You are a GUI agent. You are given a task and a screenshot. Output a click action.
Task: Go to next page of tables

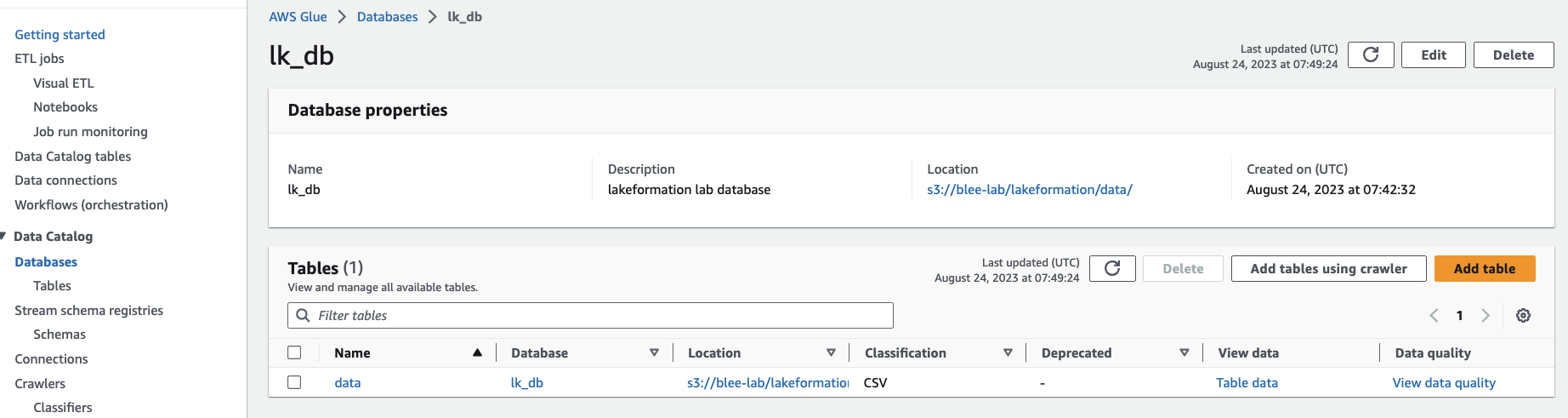[x=1486, y=316]
